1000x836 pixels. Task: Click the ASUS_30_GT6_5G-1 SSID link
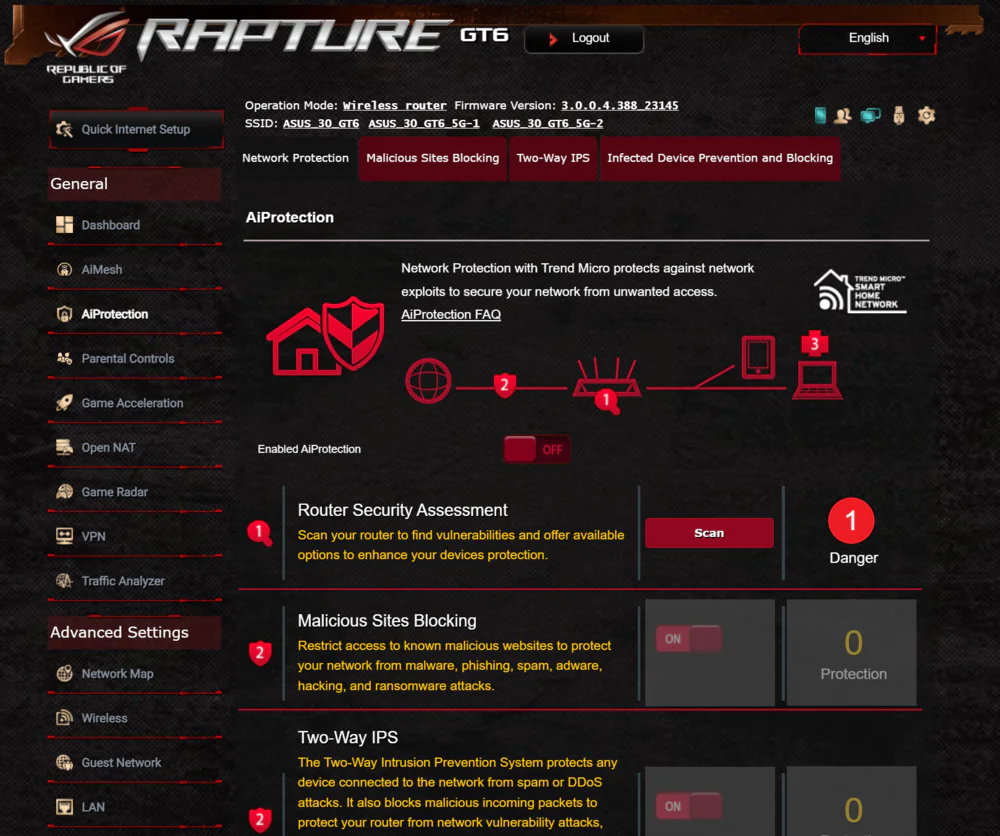click(424, 123)
